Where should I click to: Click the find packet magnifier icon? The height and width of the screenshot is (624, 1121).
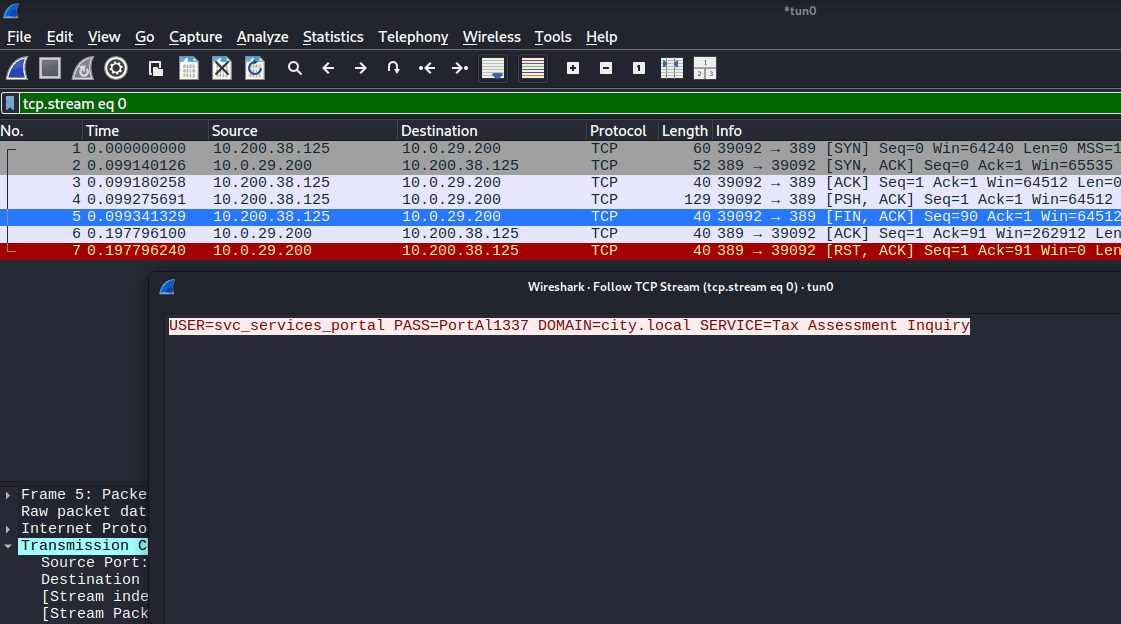(x=295, y=68)
